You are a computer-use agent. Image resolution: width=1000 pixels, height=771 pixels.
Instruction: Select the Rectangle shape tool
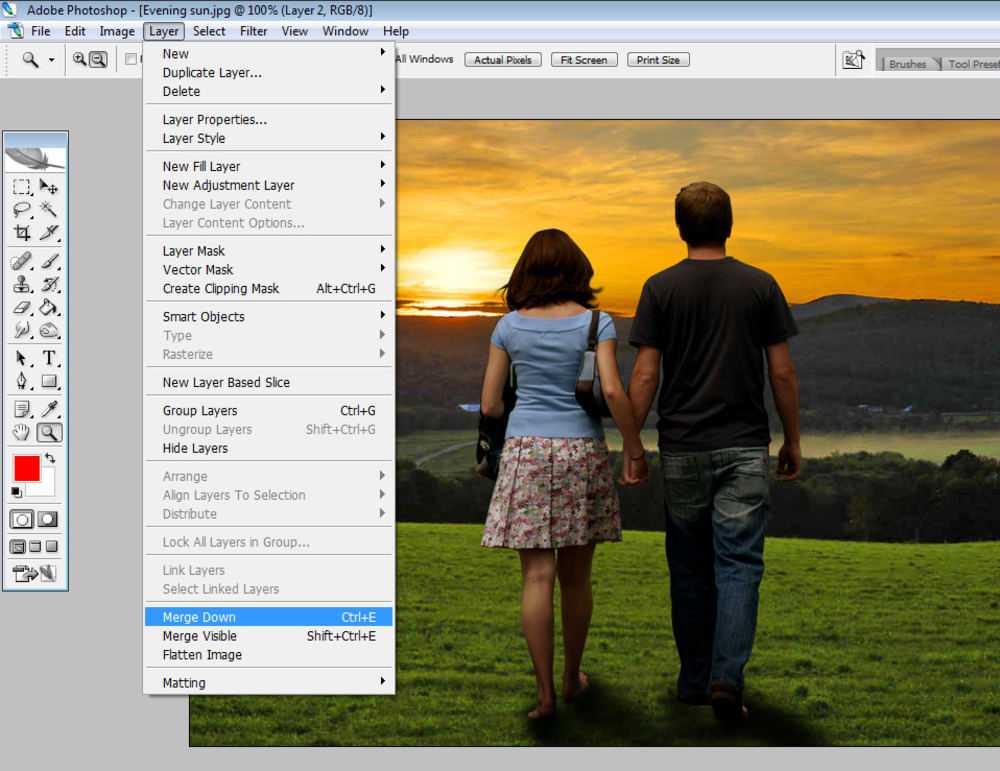pos(48,381)
